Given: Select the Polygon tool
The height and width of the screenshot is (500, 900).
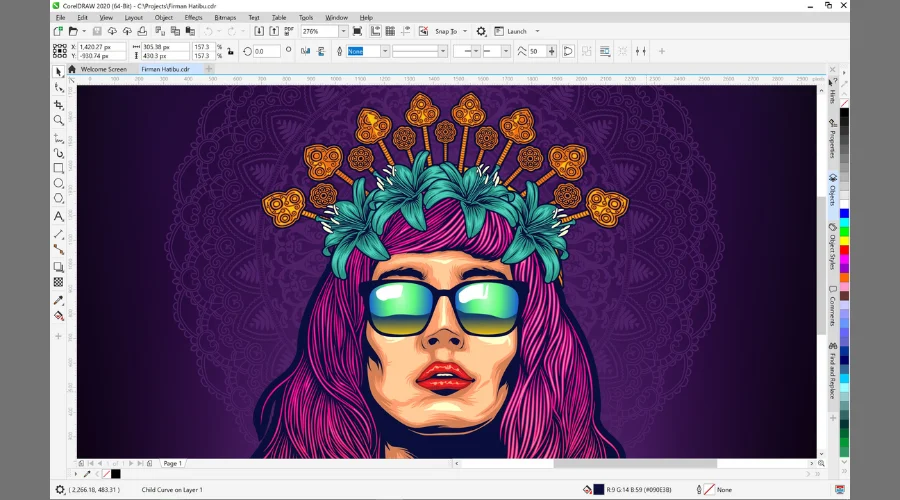Looking at the screenshot, I should [59, 198].
